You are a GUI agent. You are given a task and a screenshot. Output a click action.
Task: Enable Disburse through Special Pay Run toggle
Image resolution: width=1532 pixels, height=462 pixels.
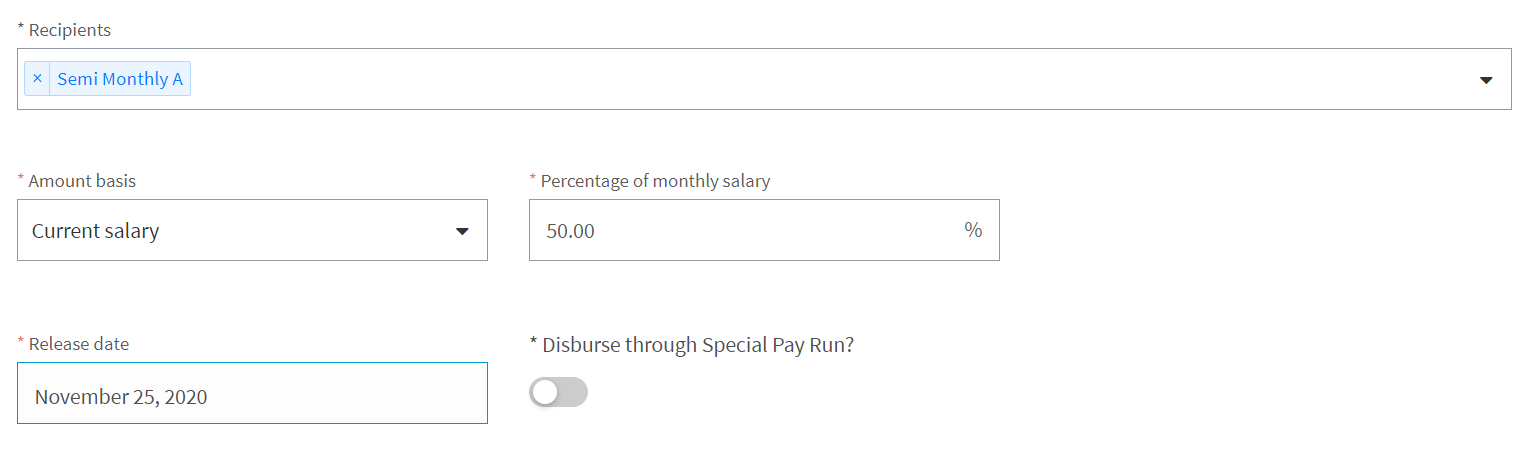(x=558, y=392)
